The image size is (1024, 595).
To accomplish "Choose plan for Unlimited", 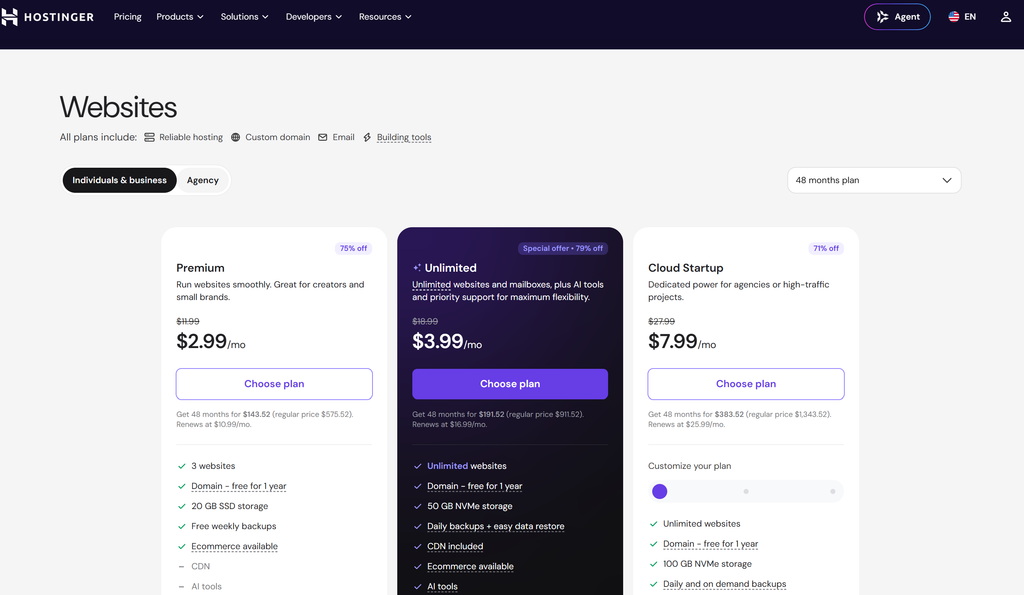I will 510,384.
